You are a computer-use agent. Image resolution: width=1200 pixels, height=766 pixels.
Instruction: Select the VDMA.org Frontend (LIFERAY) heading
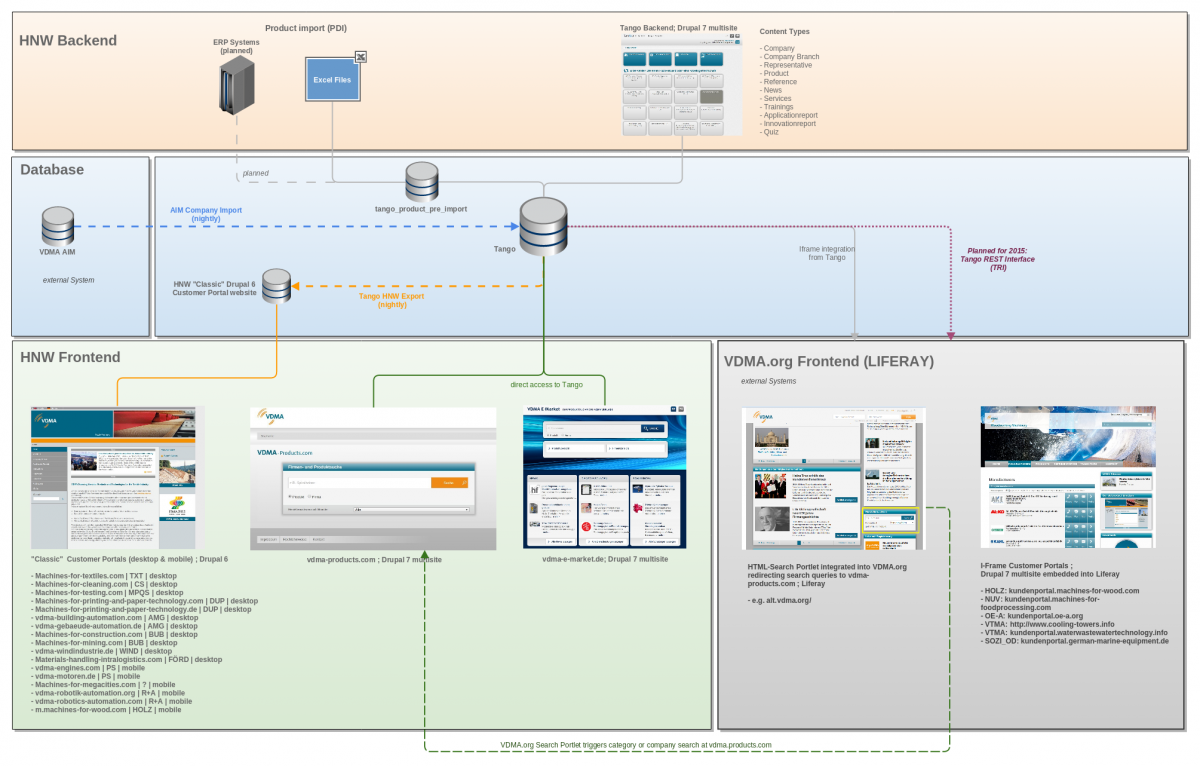point(828,361)
